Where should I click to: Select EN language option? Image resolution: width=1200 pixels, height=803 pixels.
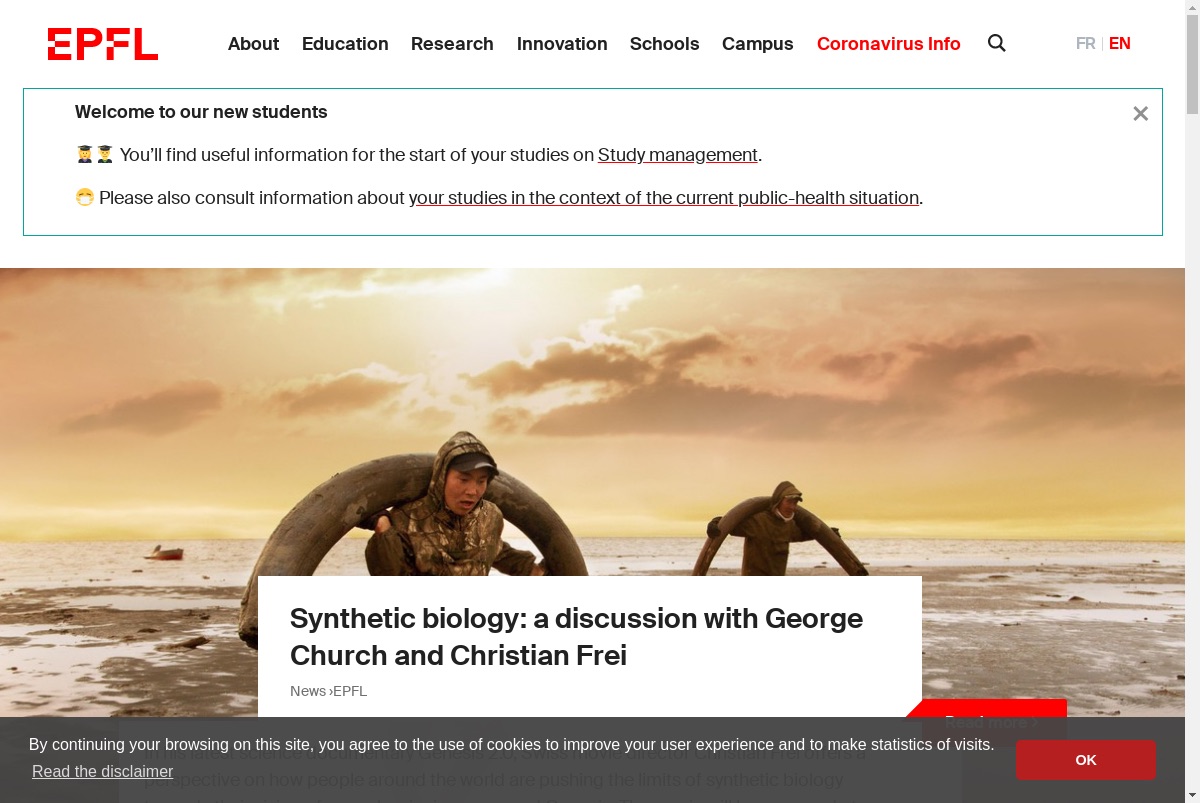[1120, 43]
